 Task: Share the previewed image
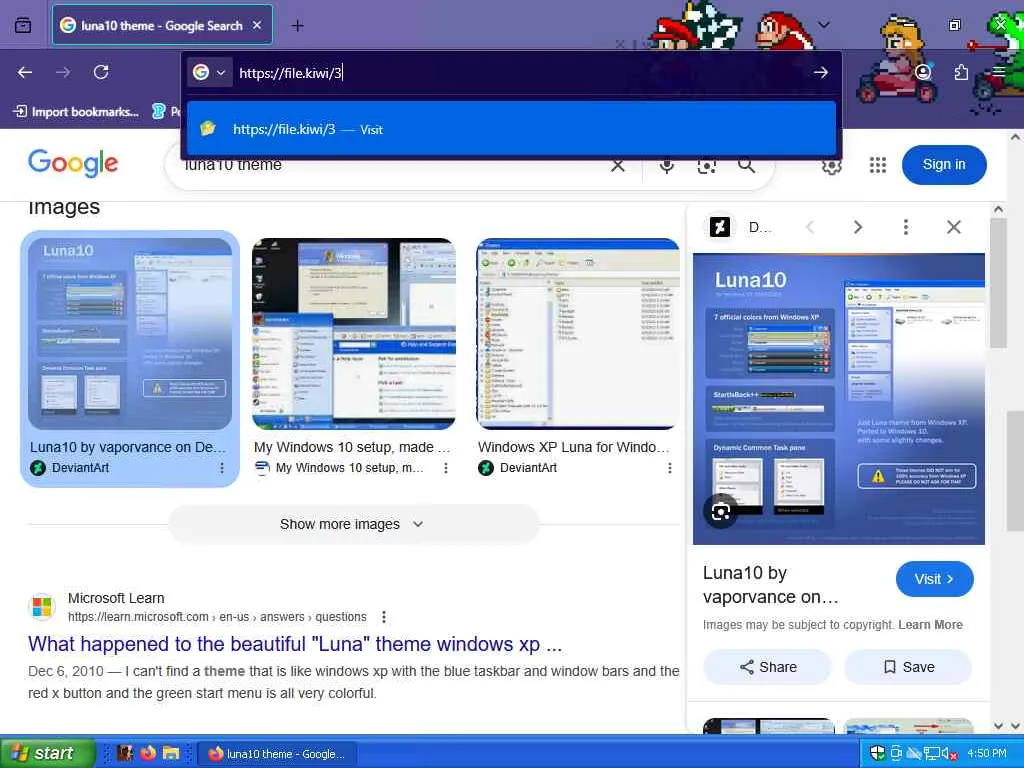767,667
